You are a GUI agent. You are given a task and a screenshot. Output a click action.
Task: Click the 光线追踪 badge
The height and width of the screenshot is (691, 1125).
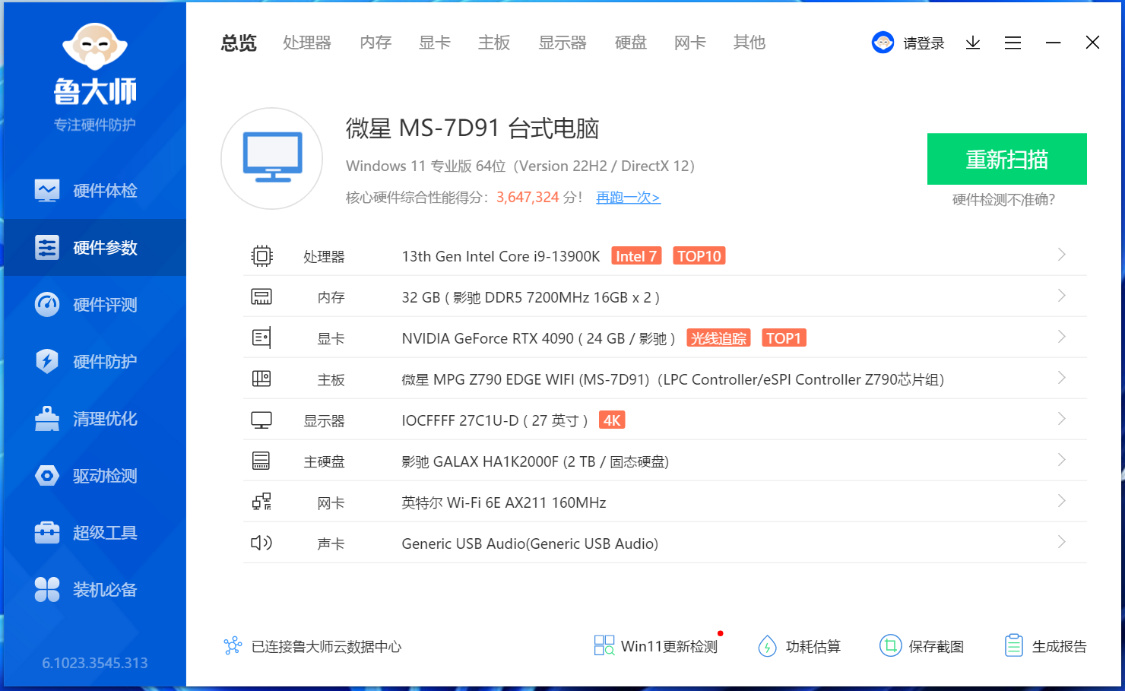click(x=718, y=338)
